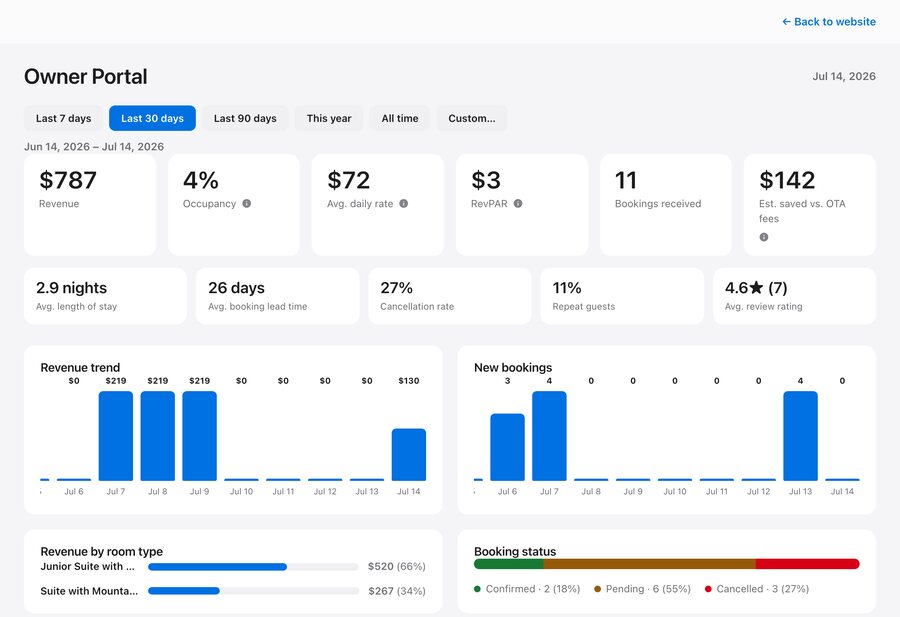Click the '$3' RevPAR value
This screenshot has height=617, width=900.
coord(486,180)
